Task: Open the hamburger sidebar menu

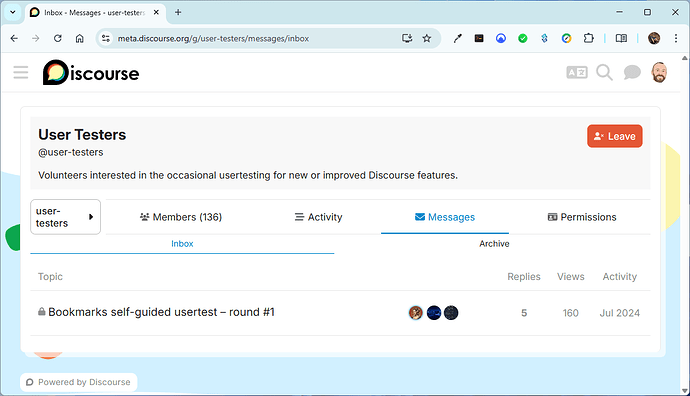Action: 21,72
